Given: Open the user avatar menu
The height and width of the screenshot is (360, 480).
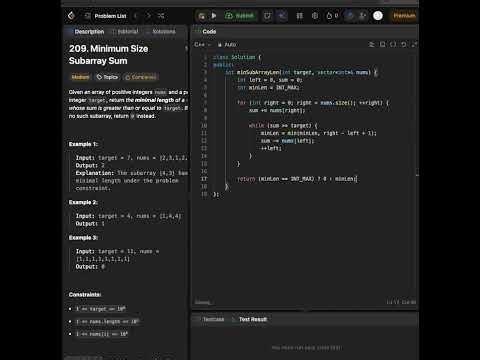Looking at the screenshot, I should pyautogui.click(x=378, y=16).
